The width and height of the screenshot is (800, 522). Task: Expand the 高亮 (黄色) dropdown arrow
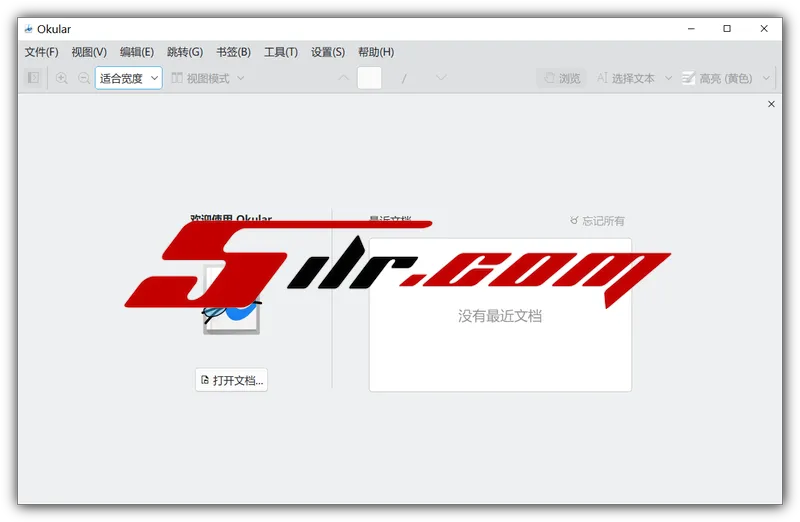point(766,78)
